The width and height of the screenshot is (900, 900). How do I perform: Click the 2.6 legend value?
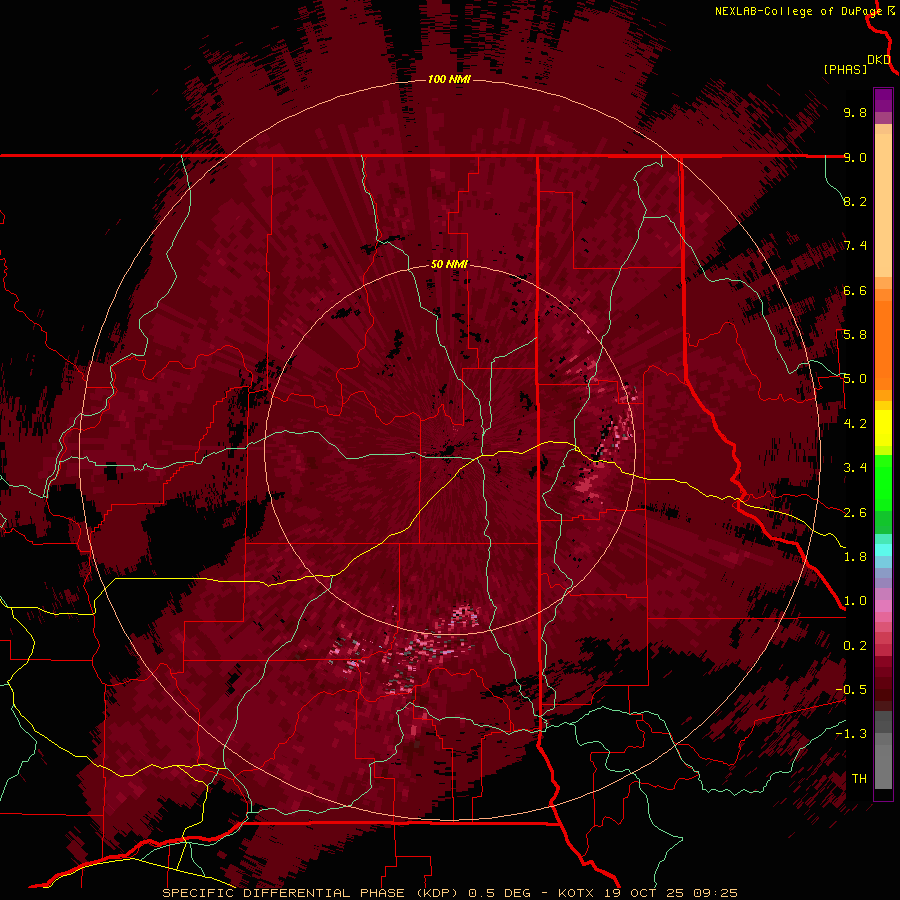tap(855, 513)
